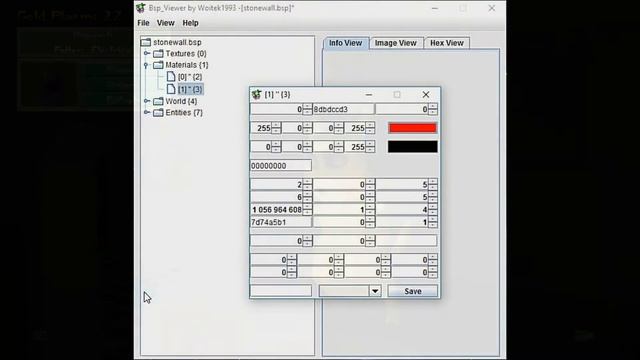Select the stonewall.bsp root item
Viewport: 640px width, 360px height.
tap(177, 42)
